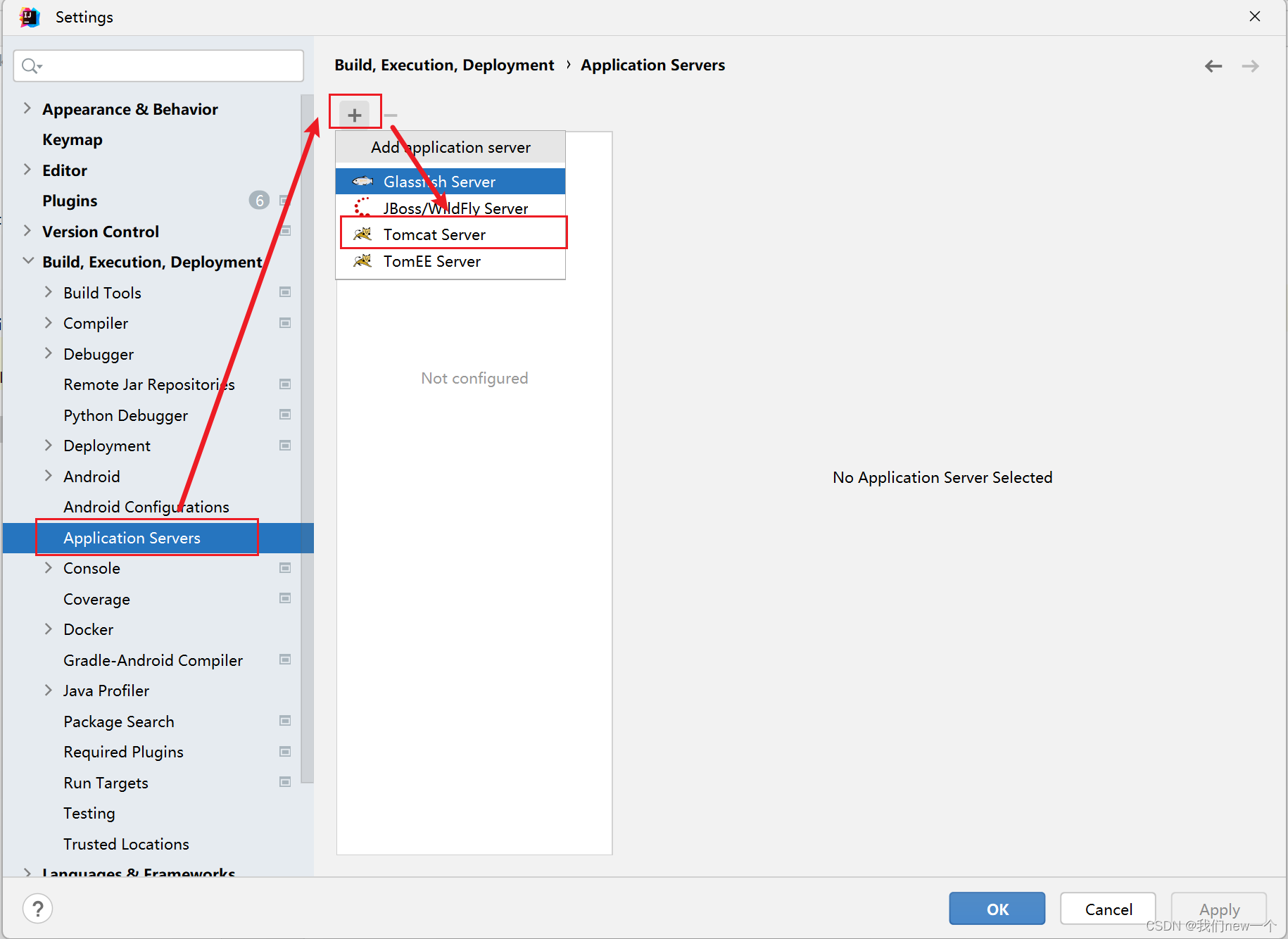Expand the Console node

(49, 568)
